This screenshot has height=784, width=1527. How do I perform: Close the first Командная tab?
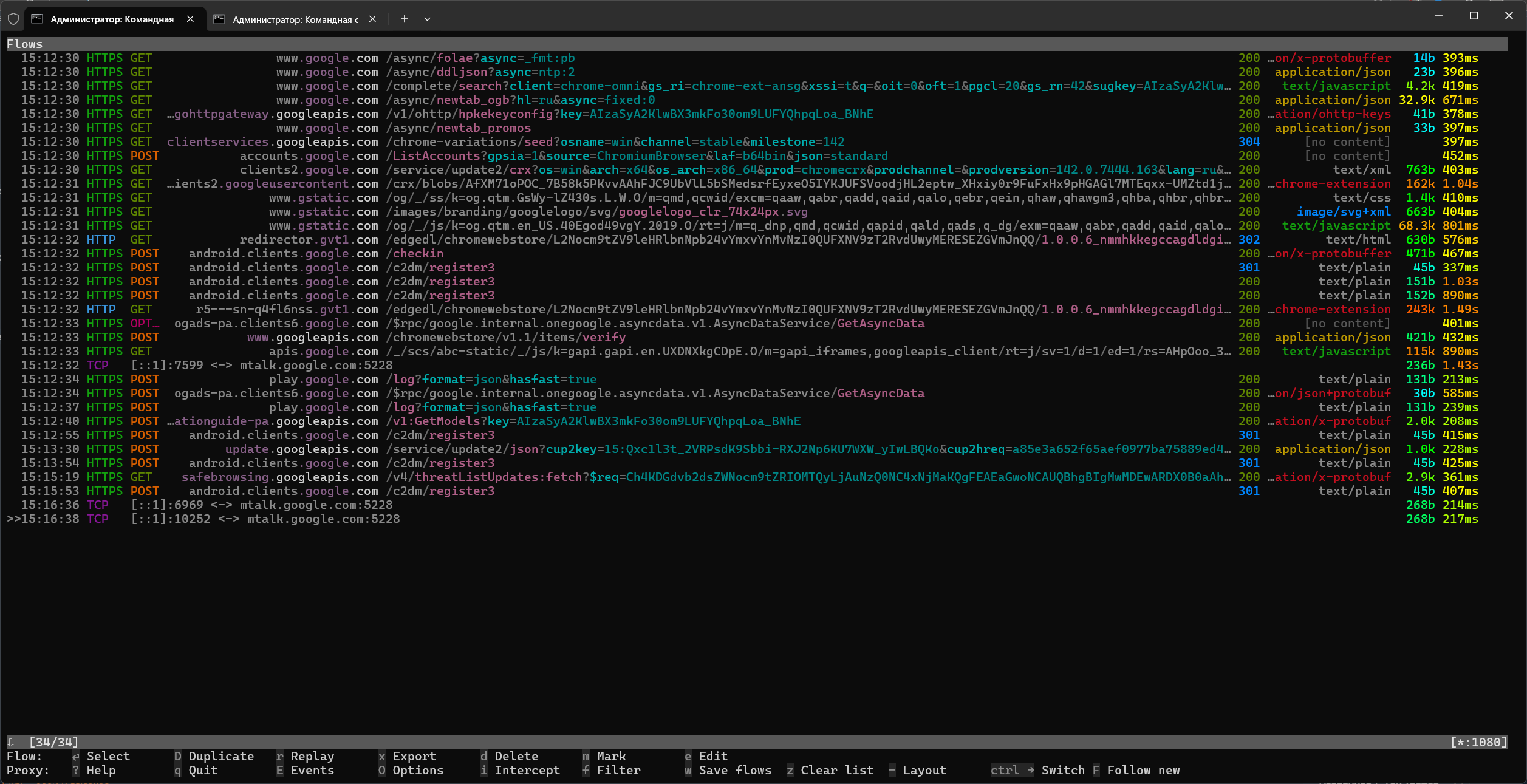[x=190, y=19]
